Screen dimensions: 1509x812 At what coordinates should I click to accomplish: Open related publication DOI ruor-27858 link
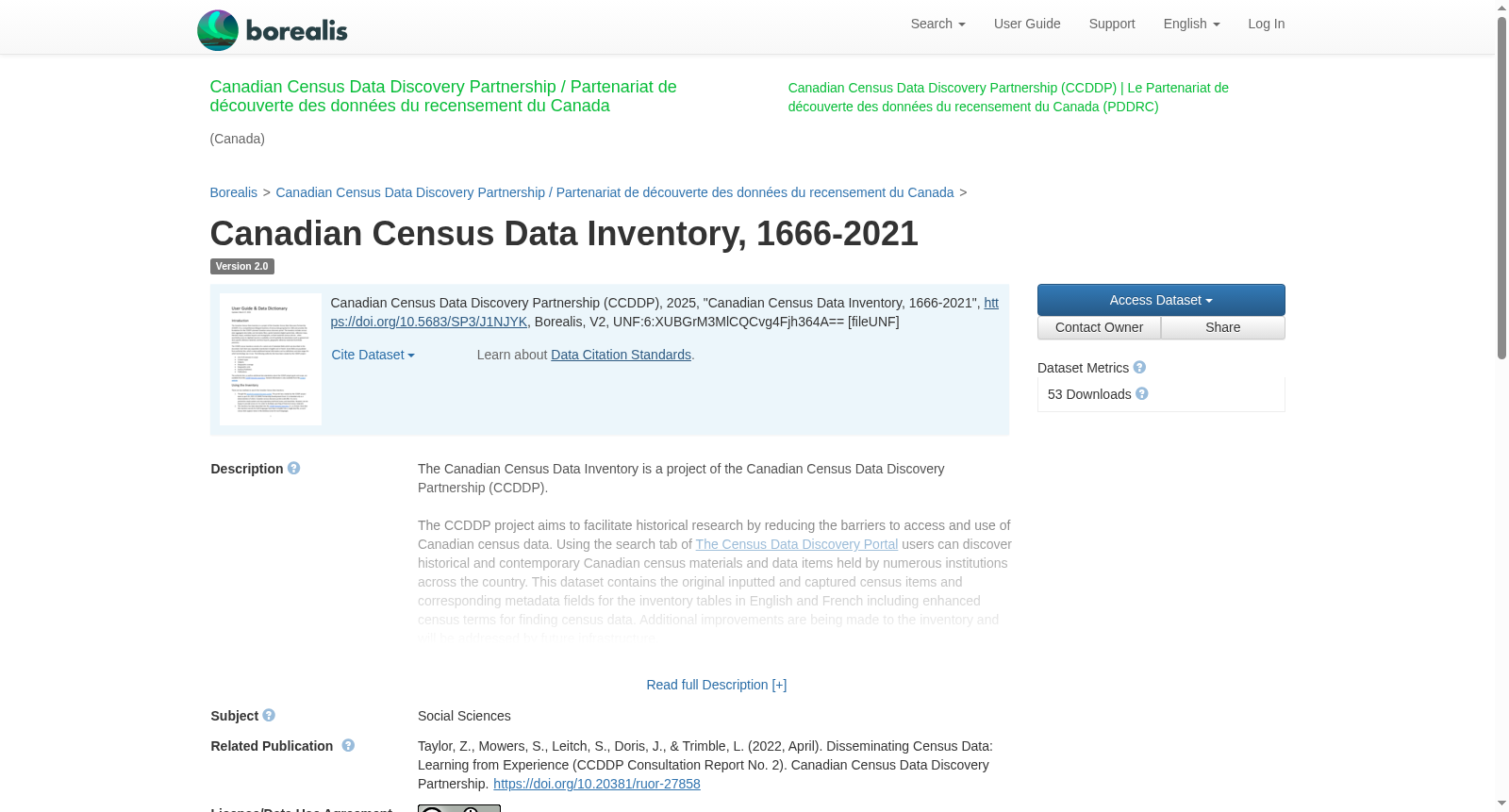click(x=597, y=784)
